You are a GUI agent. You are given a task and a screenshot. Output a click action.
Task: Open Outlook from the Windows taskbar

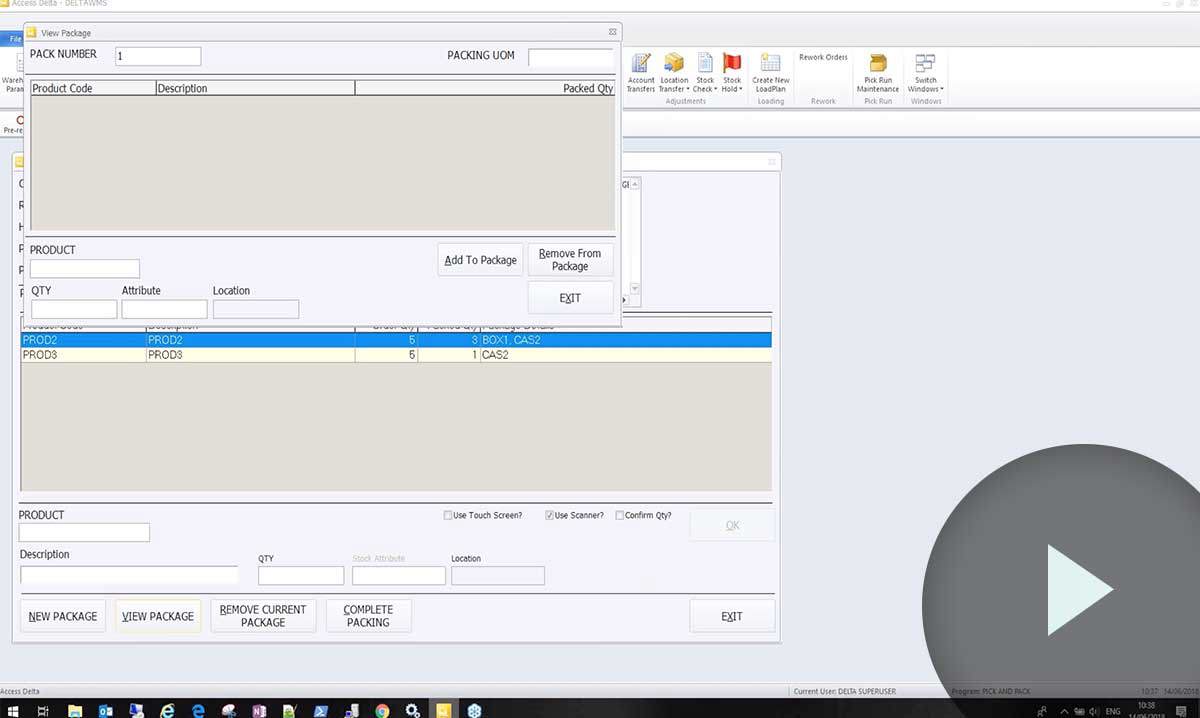(105, 710)
